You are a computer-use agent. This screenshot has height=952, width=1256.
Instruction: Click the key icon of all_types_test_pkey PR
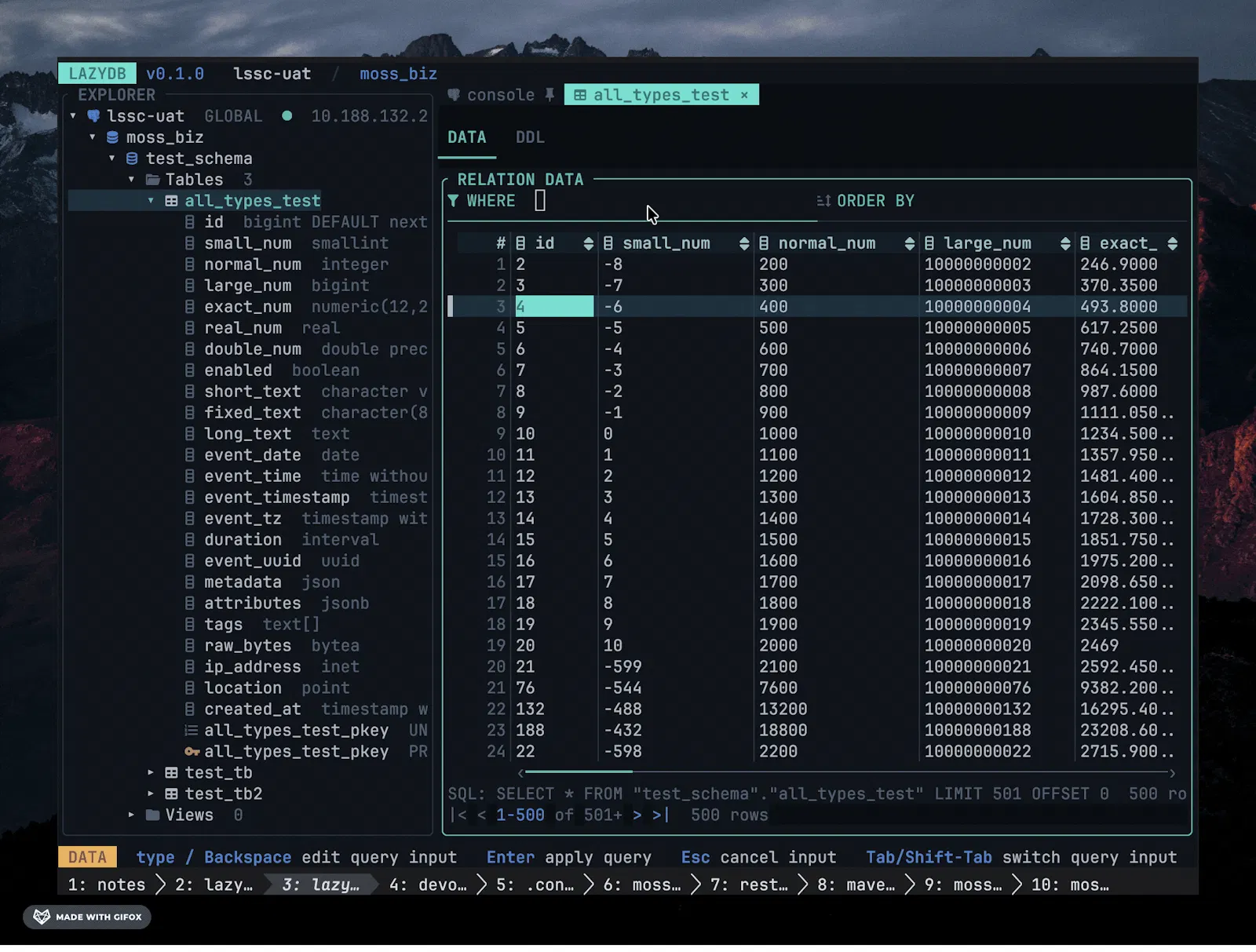pos(192,752)
